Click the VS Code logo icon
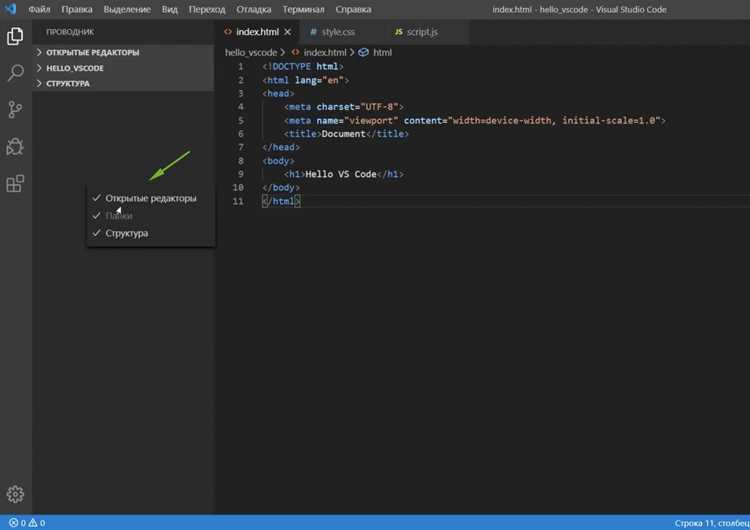This screenshot has width=750, height=530. pos(11,9)
